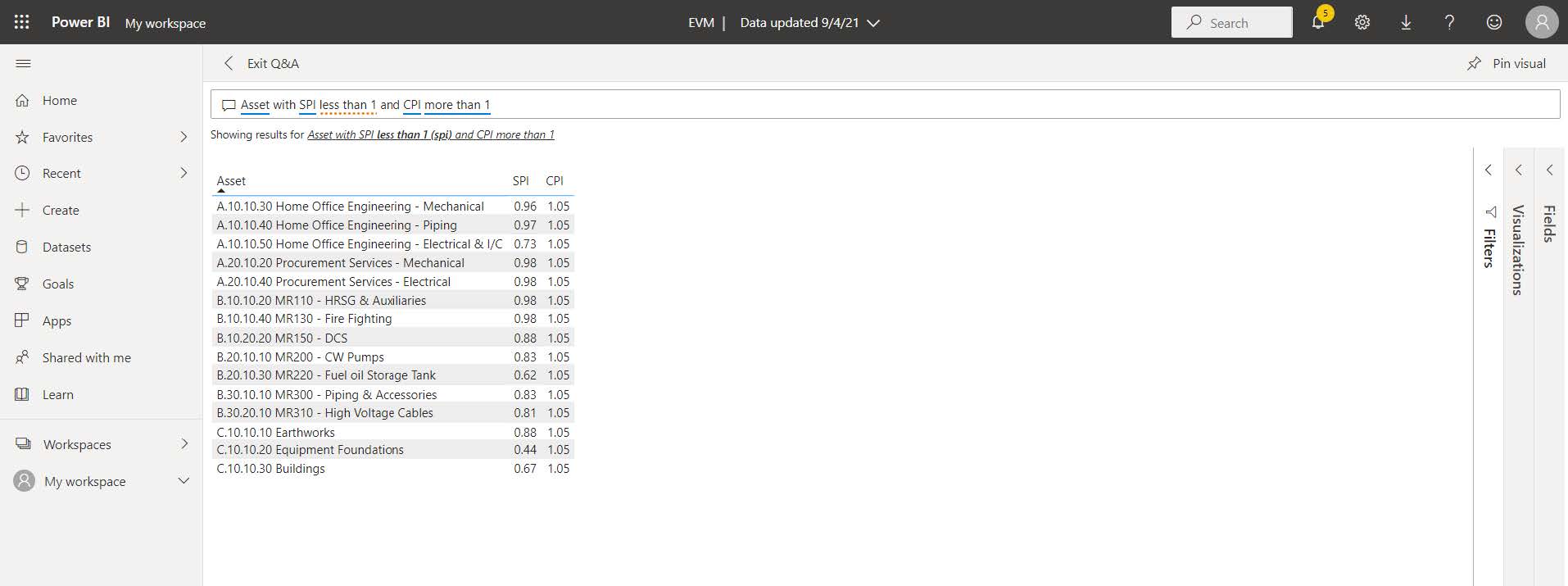The image size is (1568, 586).
Task: Click the download arrow icon
Action: pyautogui.click(x=1406, y=22)
